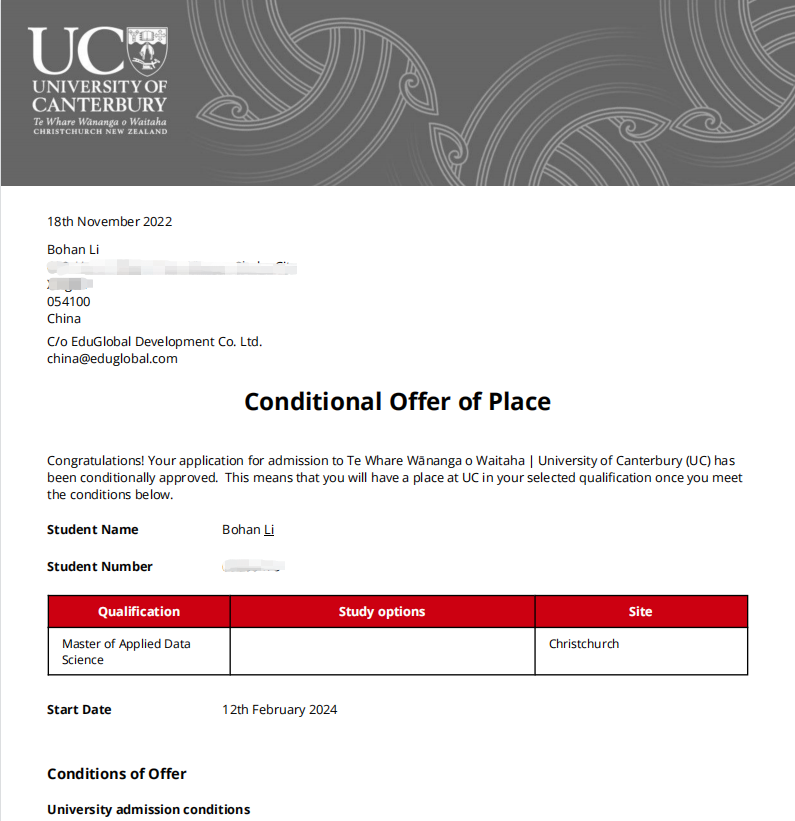Click the crest shield in the UC logo
This screenshot has width=795, height=821.
[x=149, y=50]
